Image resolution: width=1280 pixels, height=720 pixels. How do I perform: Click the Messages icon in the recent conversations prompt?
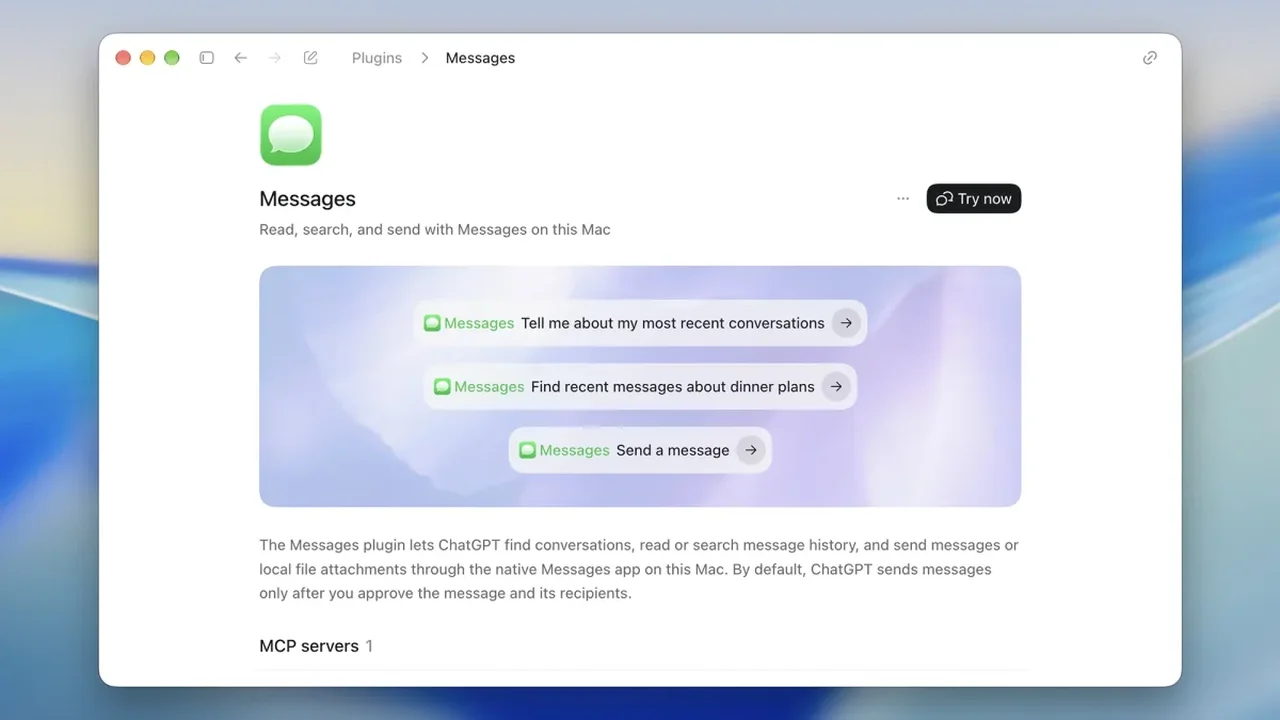pyautogui.click(x=432, y=323)
